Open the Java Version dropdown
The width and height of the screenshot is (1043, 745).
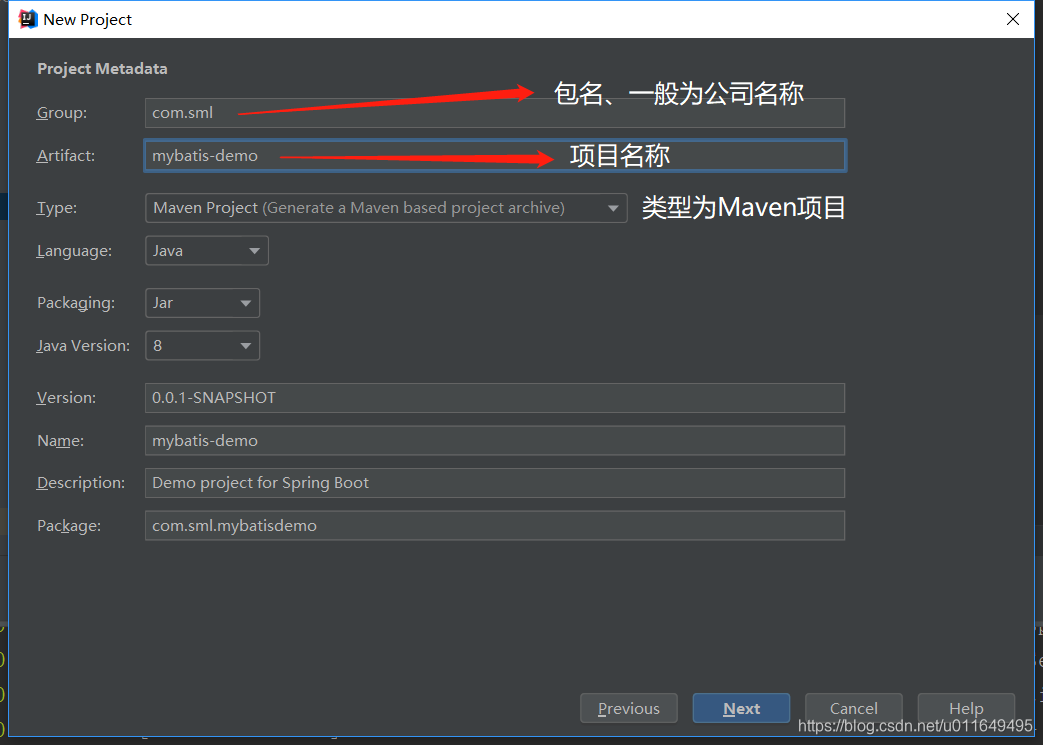pyautogui.click(x=202, y=346)
